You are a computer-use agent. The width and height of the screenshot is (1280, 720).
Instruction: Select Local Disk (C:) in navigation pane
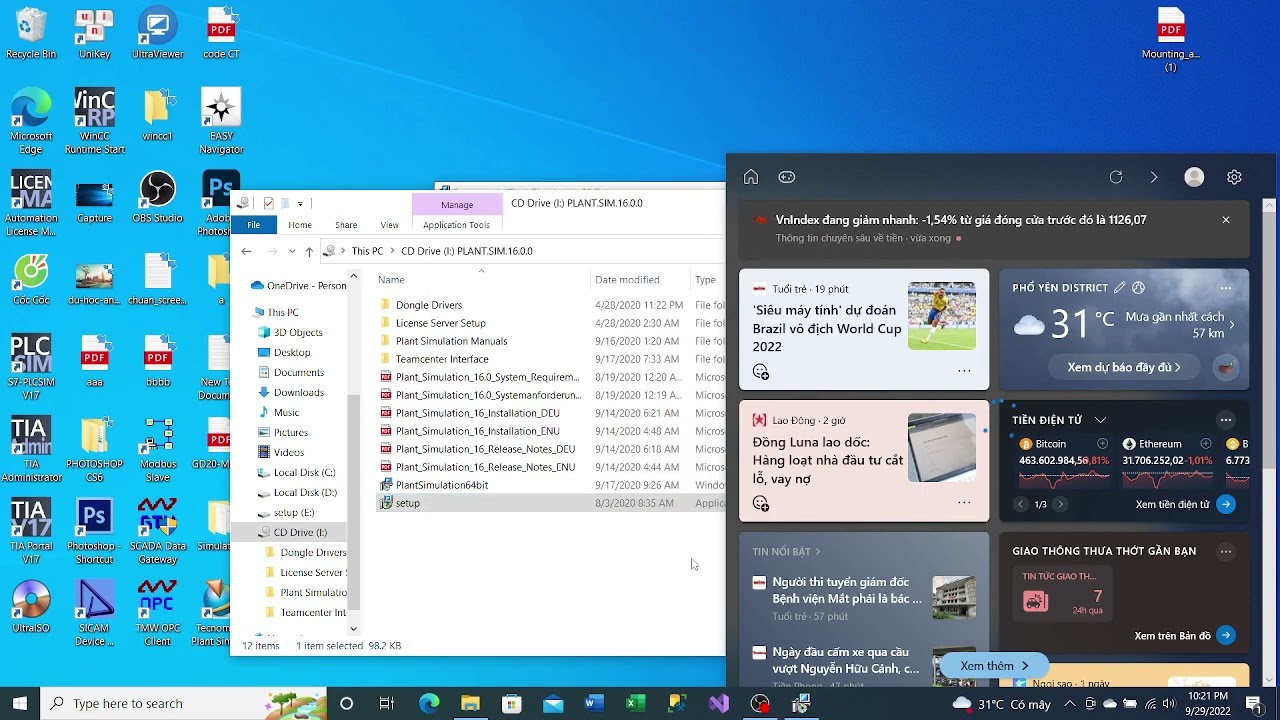(304, 472)
